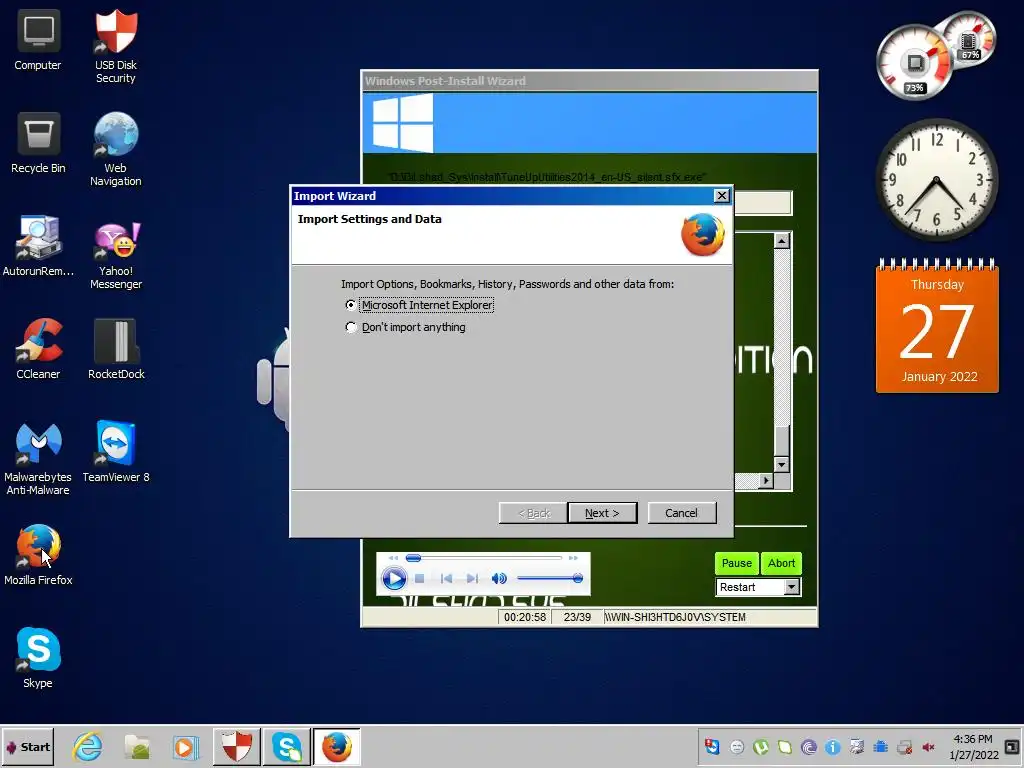
Task: Switch to Skype taskbar button
Action: coord(287,746)
